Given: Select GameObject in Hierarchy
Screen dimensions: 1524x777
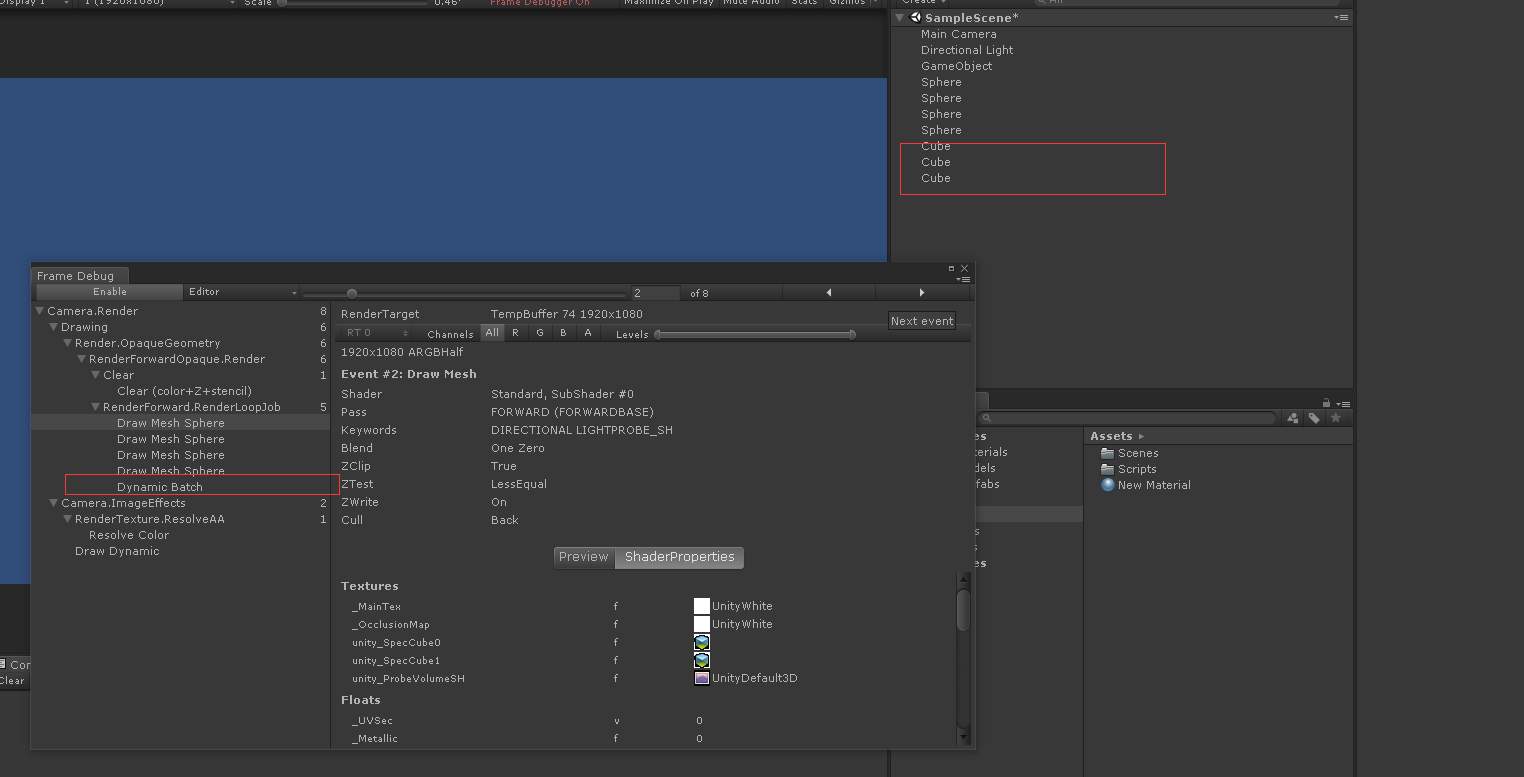Looking at the screenshot, I should point(957,66).
